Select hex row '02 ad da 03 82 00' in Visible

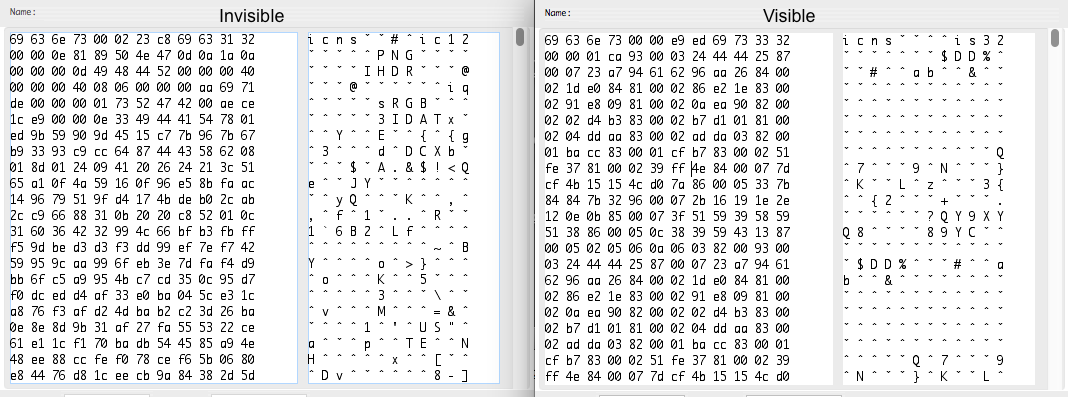pyautogui.click(x=668, y=344)
